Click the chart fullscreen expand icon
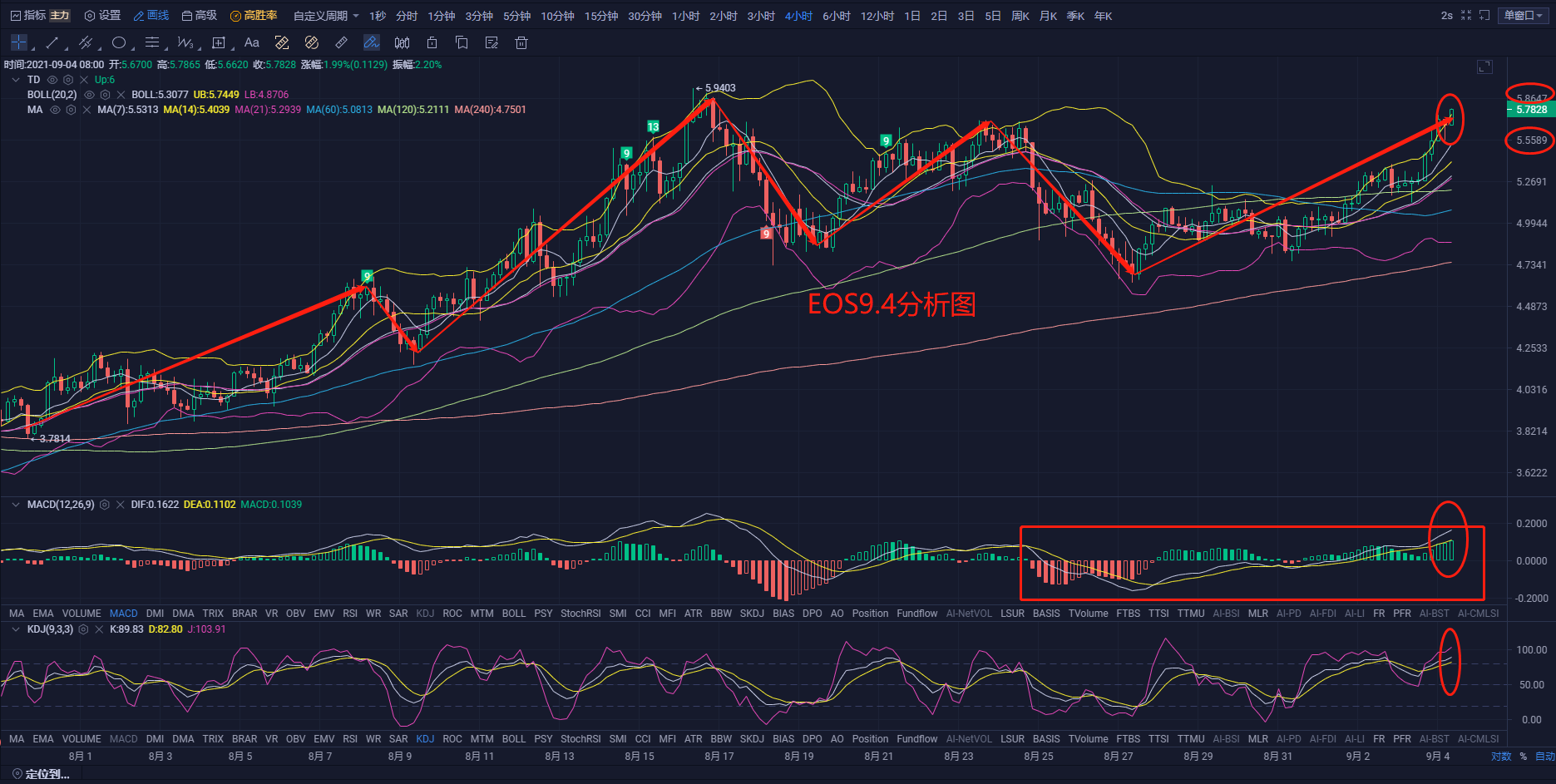 1484,67
